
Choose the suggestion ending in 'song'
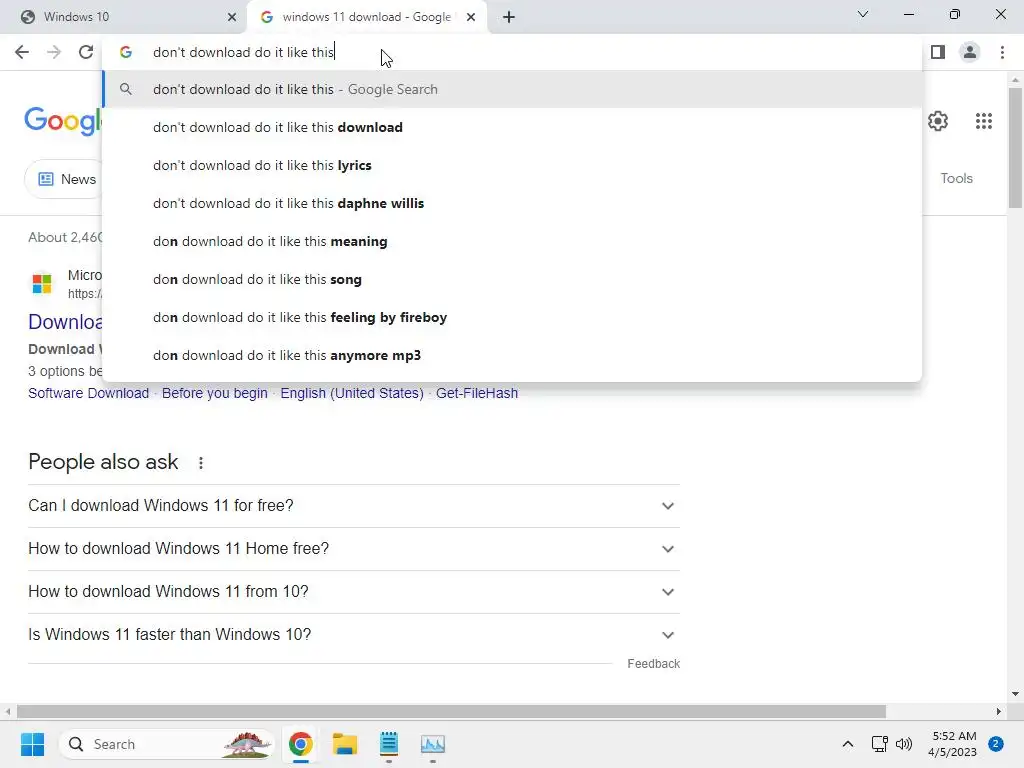(512, 279)
